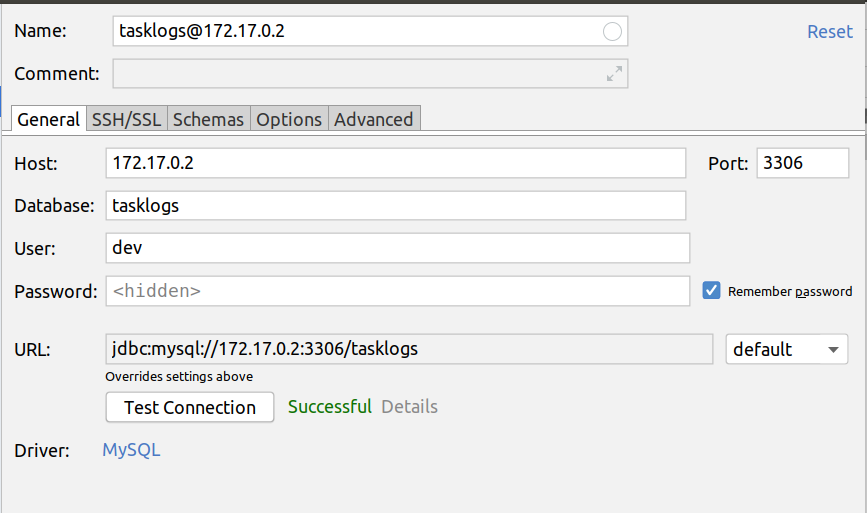Open the Schemas tab

(x=208, y=119)
